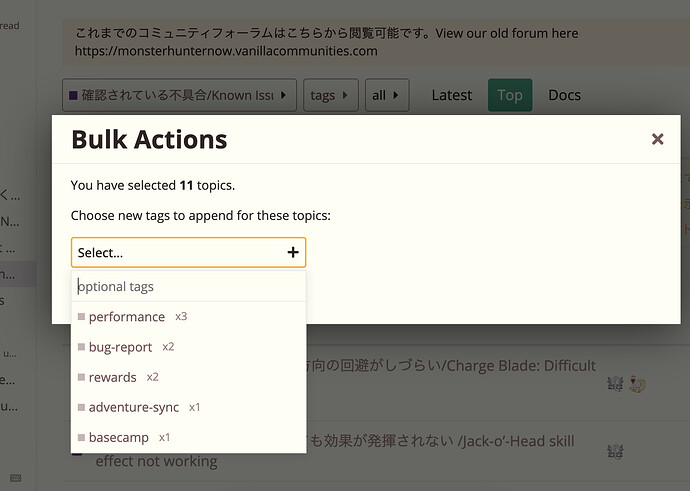Choose the bug-report tag option
690x491 pixels.
[x=188, y=347]
